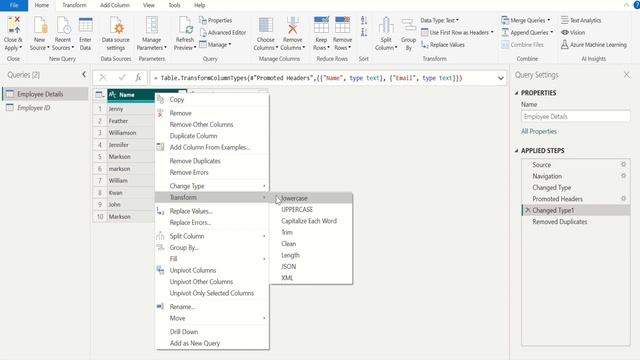Select Capitalize Each Word
Image resolution: width=640 pixels, height=360 pixels.
(x=311, y=221)
